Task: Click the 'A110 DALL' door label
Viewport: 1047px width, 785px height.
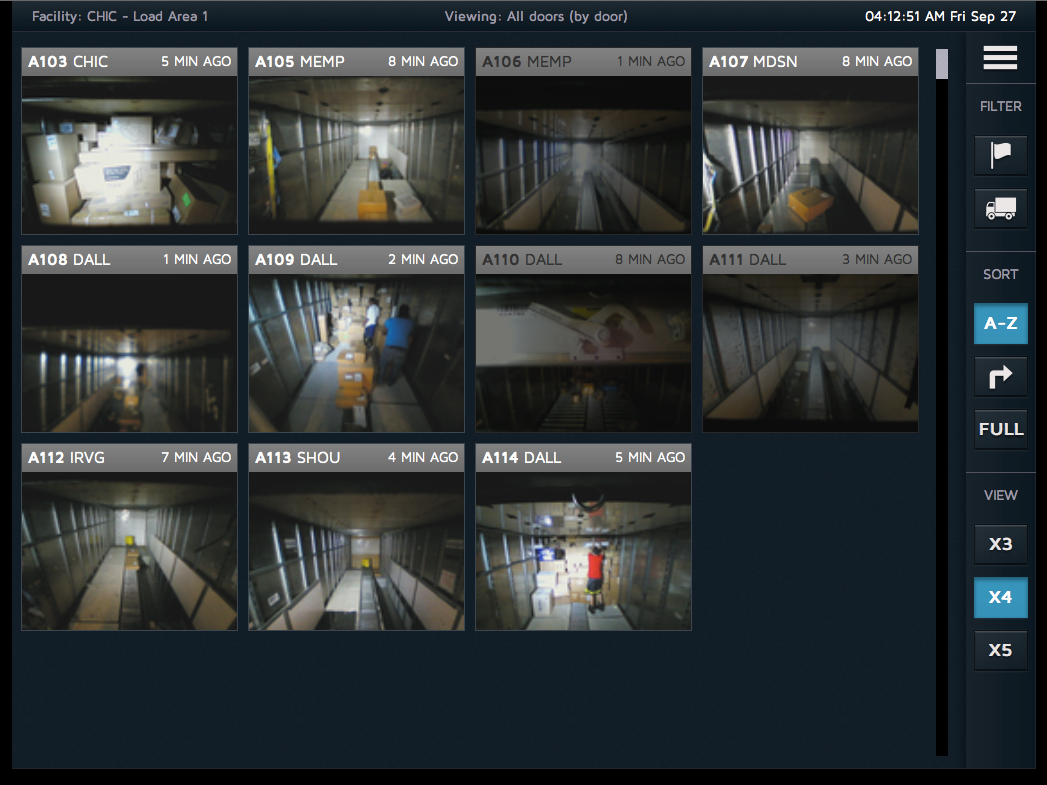Action: click(x=522, y=260)
